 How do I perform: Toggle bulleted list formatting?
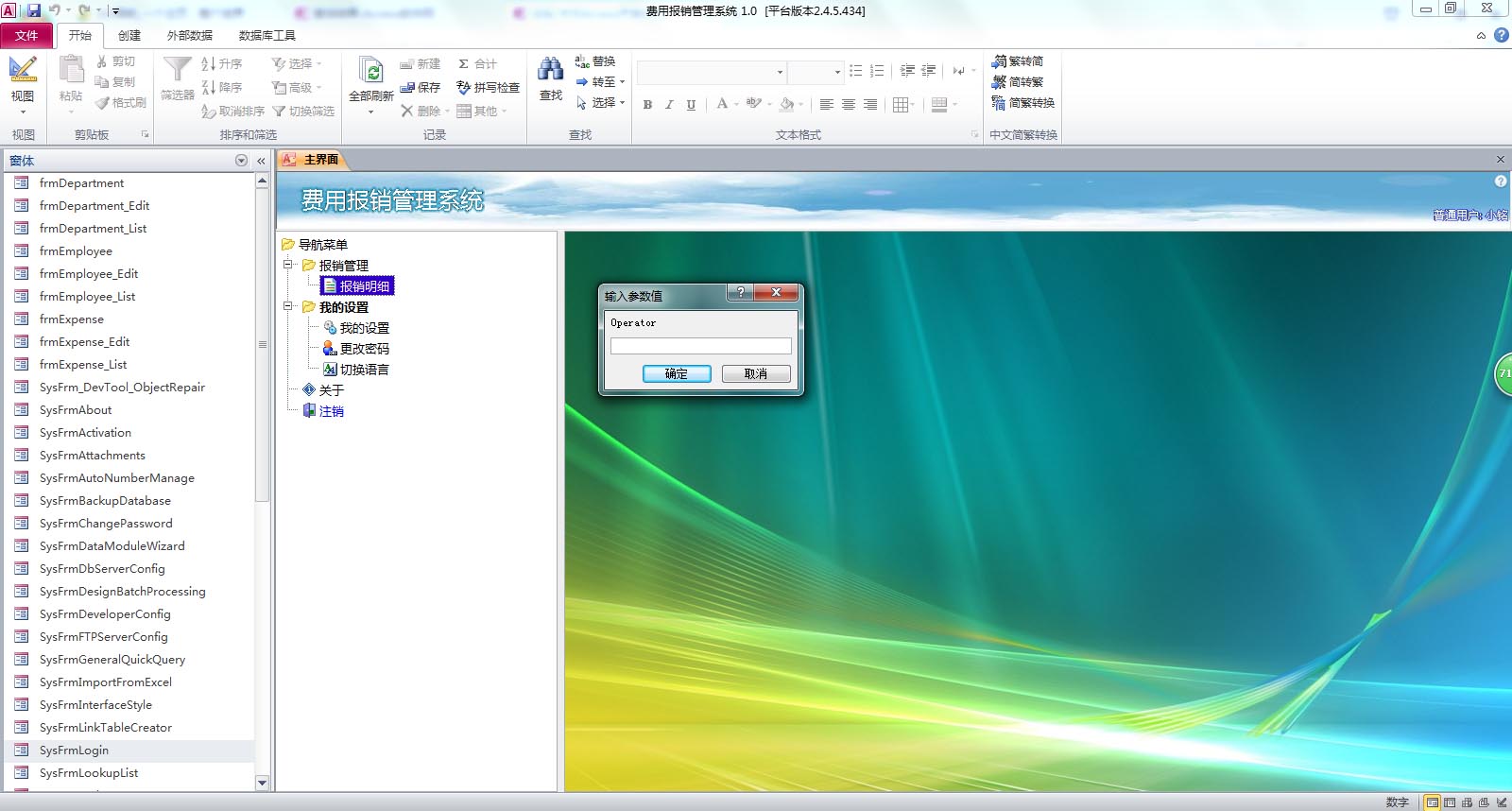tap(856, 71)
